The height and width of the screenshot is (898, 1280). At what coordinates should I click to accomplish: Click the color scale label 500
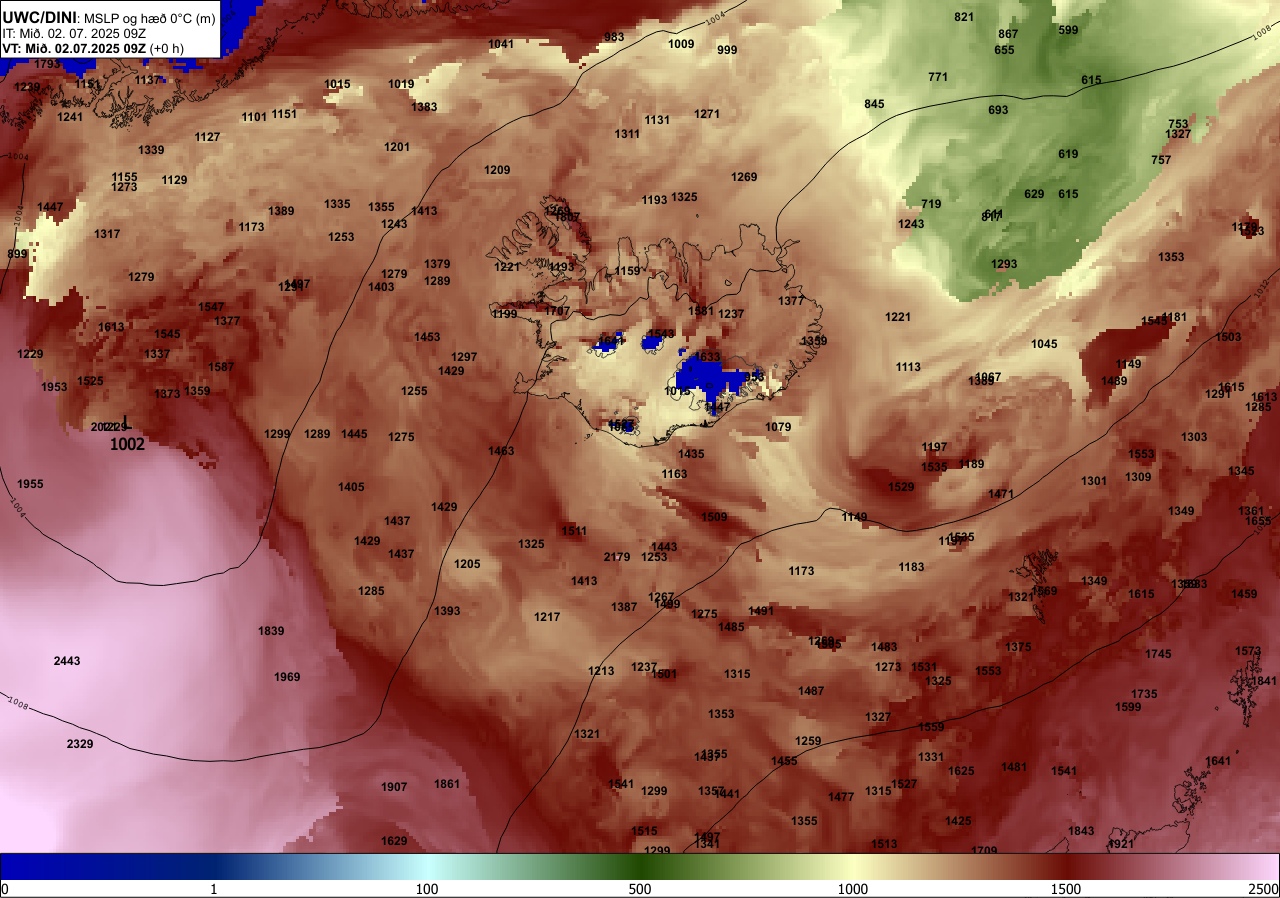(640, 889)
